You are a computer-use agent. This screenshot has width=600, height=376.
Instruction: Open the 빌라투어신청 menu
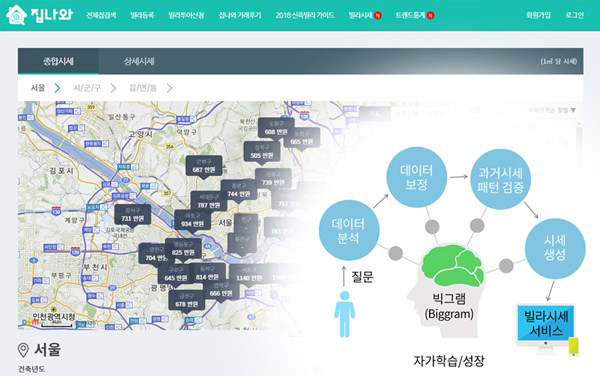186,15
